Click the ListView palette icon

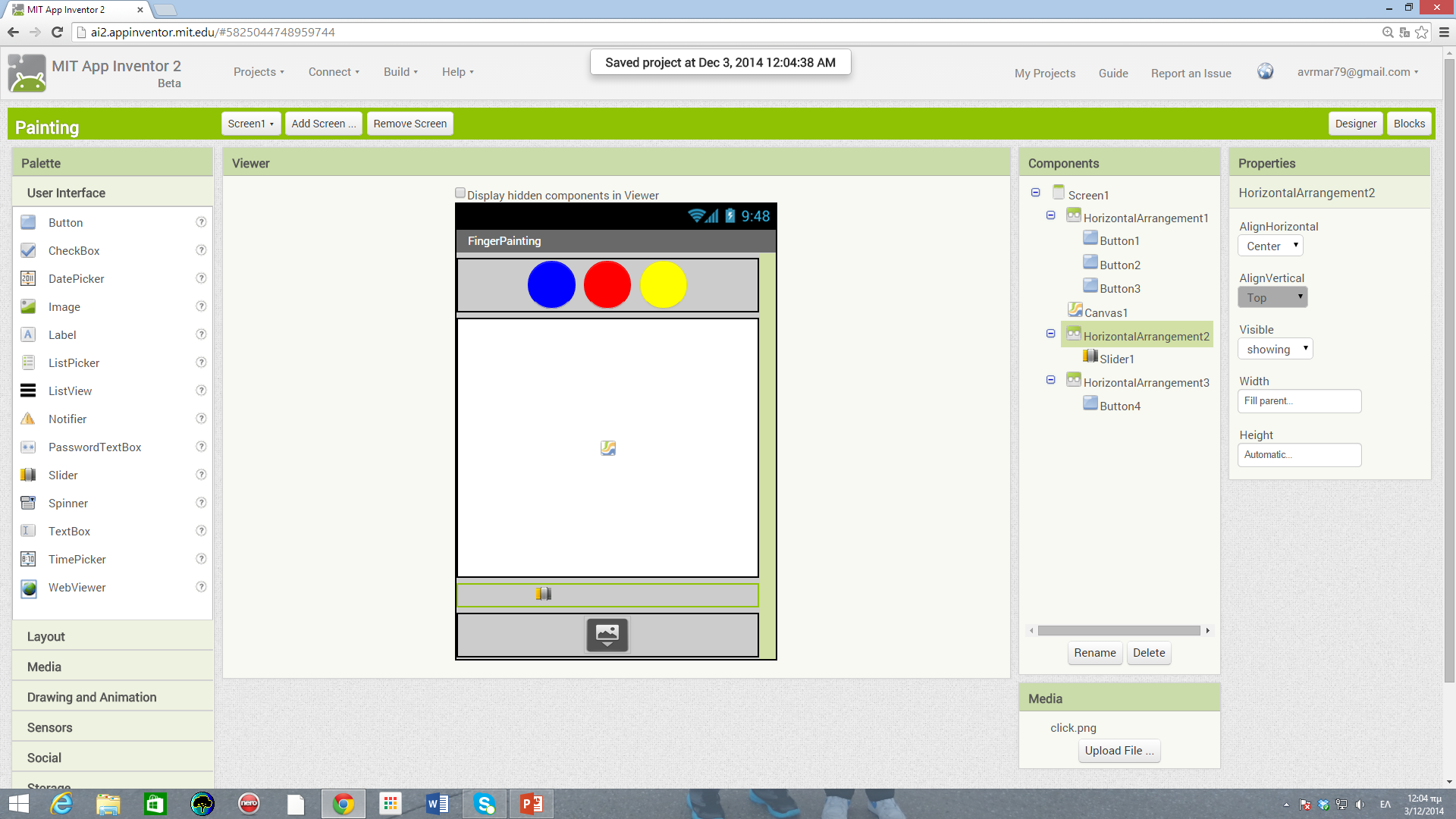(x=28, y=391)
